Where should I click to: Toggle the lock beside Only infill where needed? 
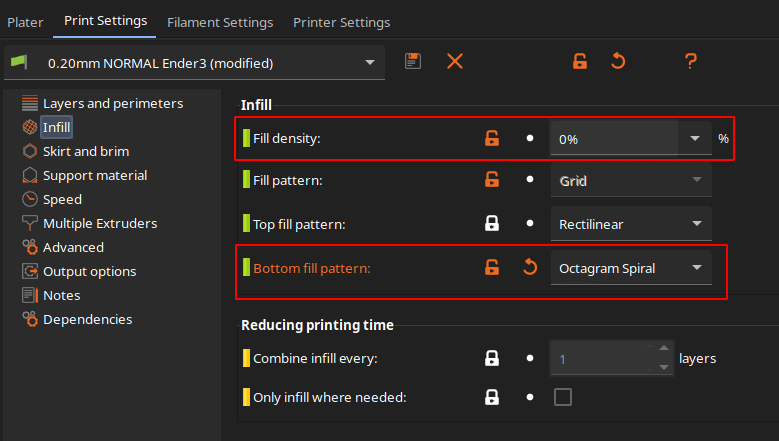[x=491, y=397]
